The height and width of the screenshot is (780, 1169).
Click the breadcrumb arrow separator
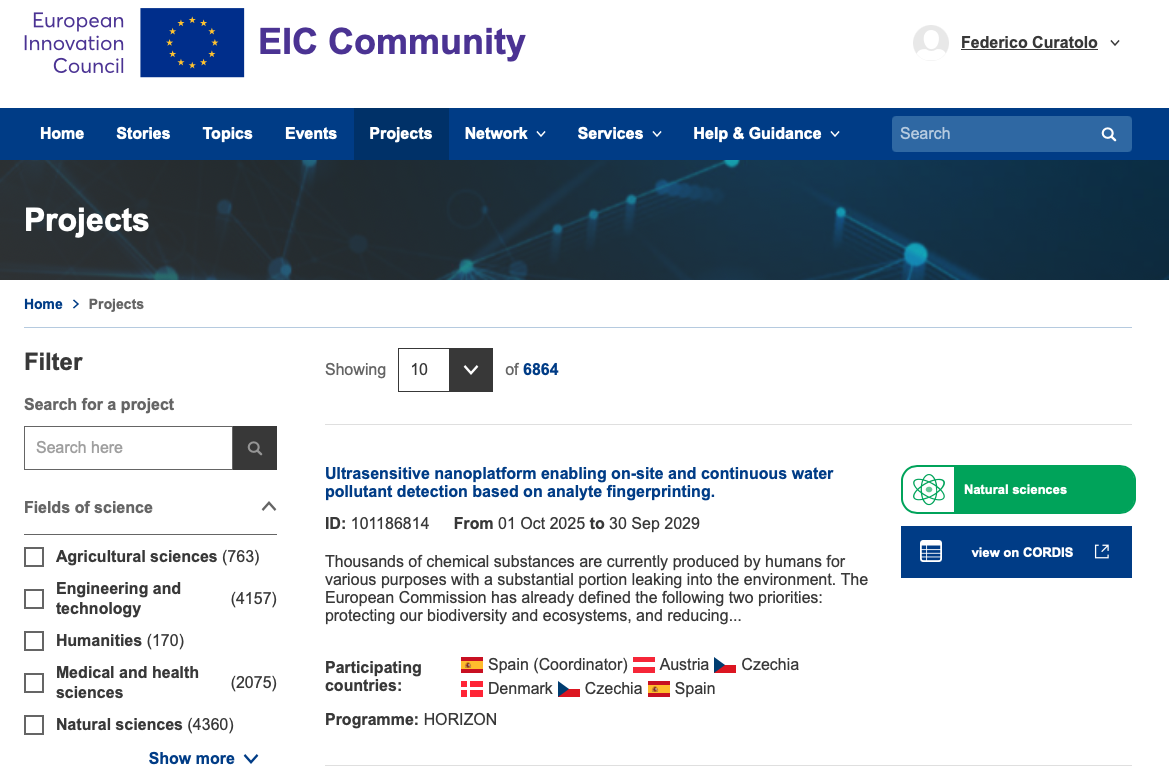[75, 304]
